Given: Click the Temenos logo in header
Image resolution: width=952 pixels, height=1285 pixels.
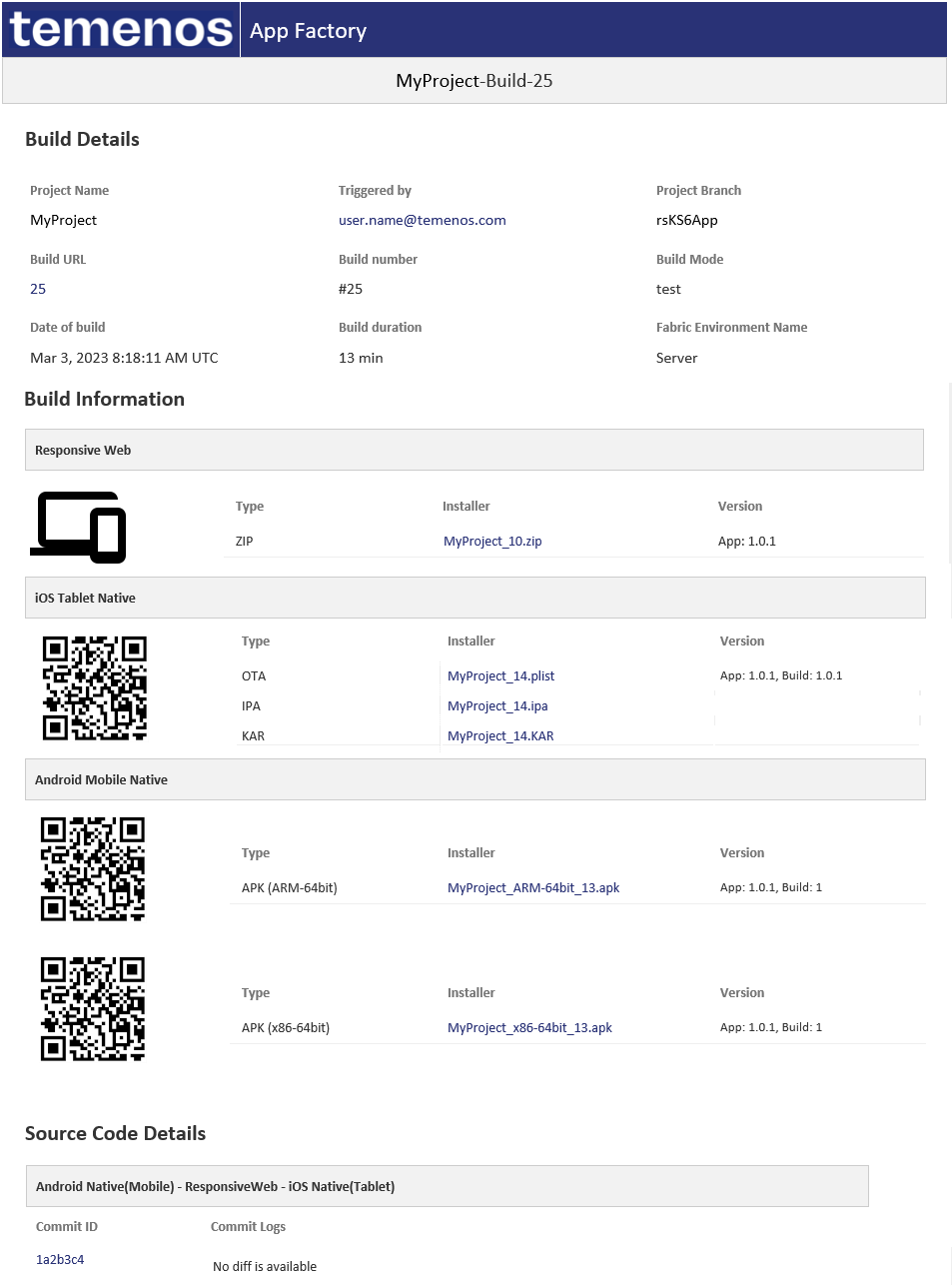Looking at the screenshot, I should click(121, 29).
